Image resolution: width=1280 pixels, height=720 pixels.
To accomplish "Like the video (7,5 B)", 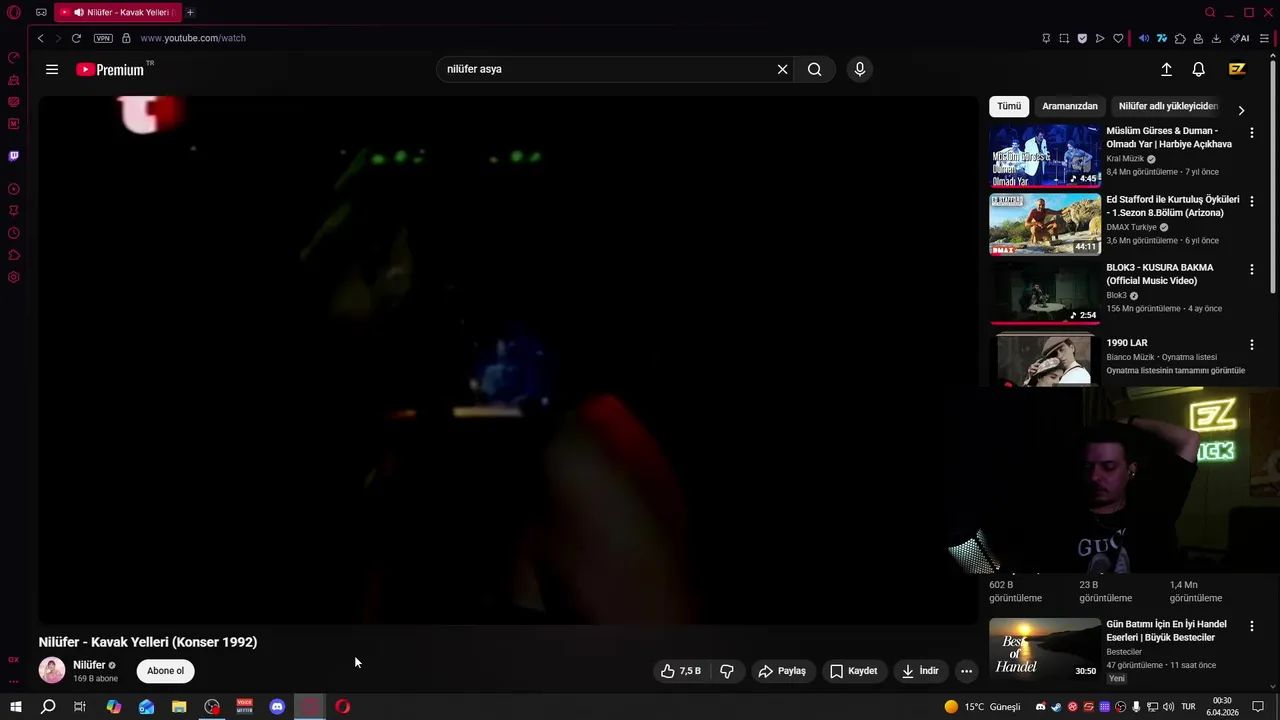I will [x=680, y=671].
